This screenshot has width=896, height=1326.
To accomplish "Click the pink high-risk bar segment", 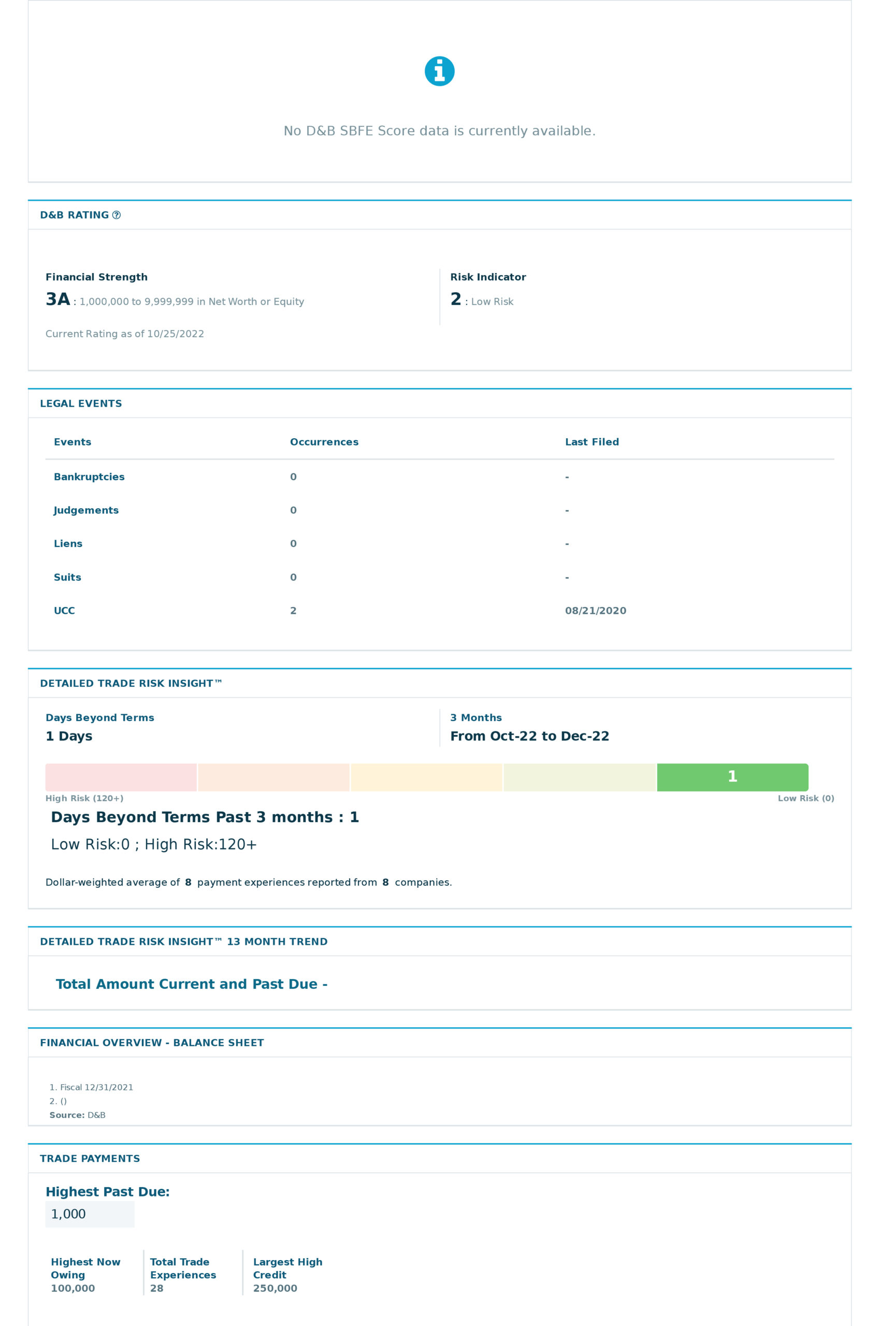I will 121,777.
